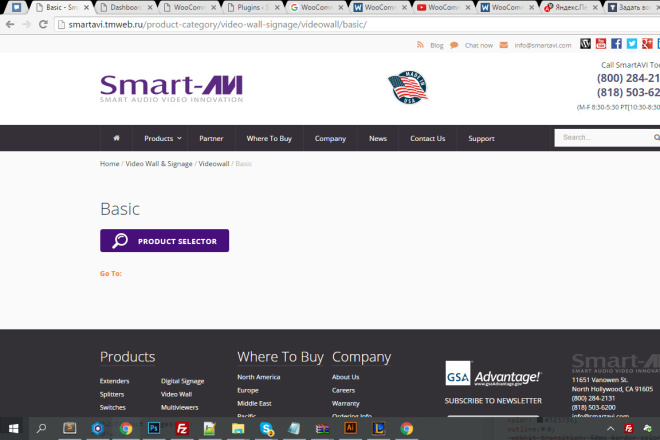The height and width of the screenshot is (440, 660).
Task: Click the FileZilla system tray icon
Action: (628, 429)
